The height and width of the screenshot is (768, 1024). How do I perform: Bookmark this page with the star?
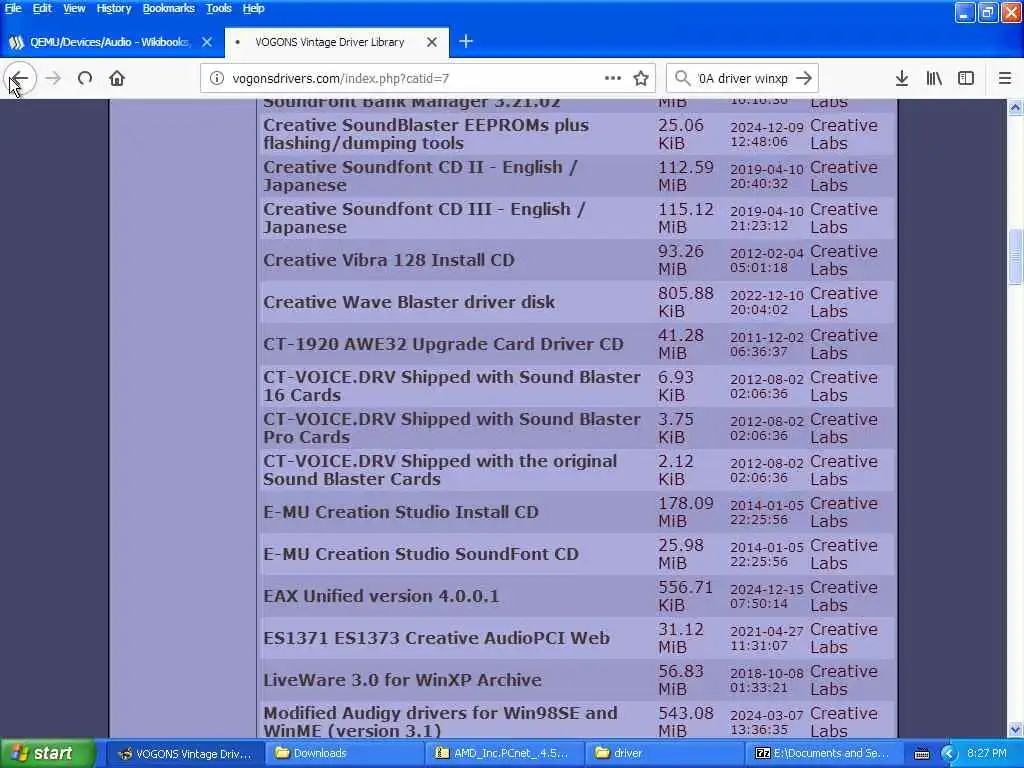[641, 78]
